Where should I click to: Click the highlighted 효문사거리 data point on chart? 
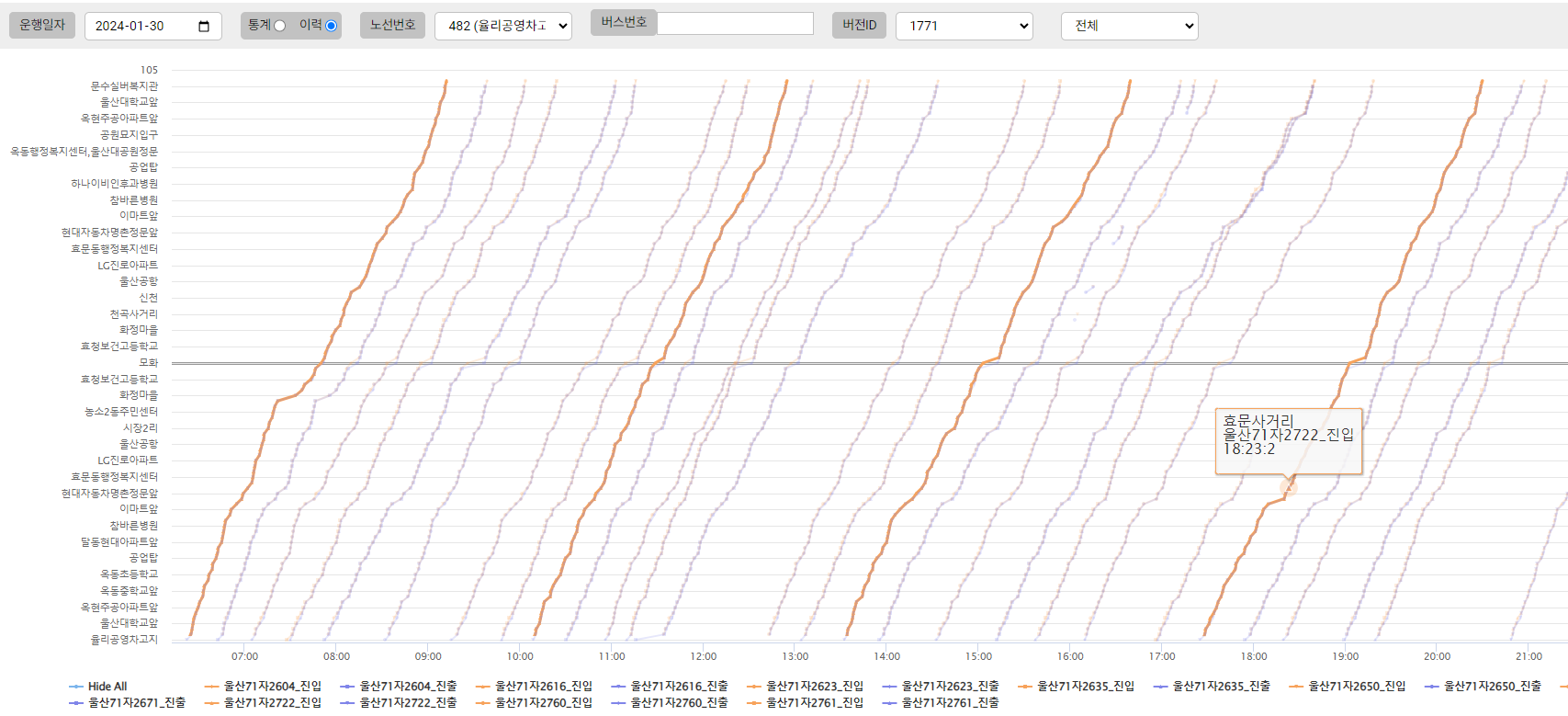(x=1289, y=486)
